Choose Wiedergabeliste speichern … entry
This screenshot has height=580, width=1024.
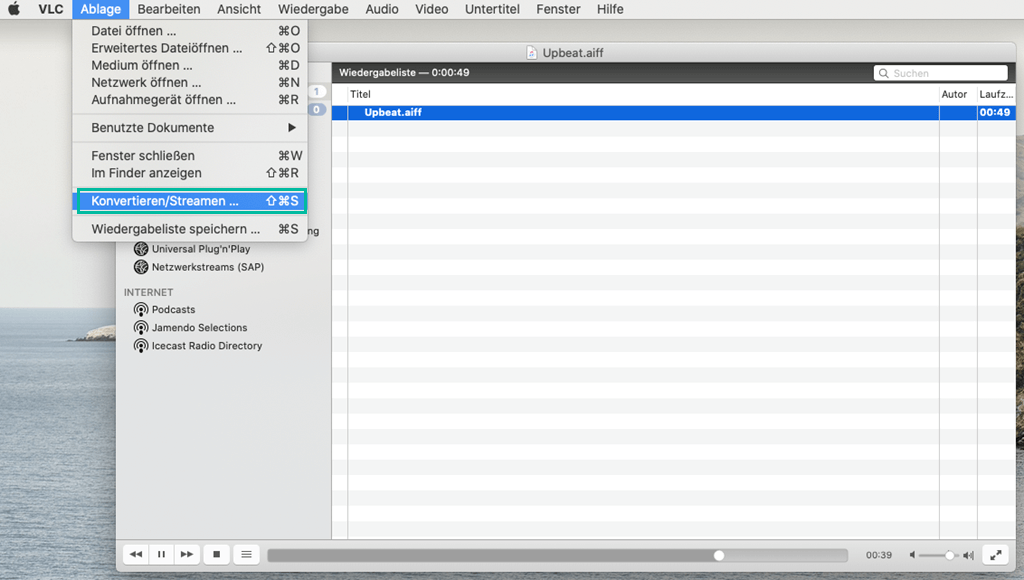[x=190, y=229]
